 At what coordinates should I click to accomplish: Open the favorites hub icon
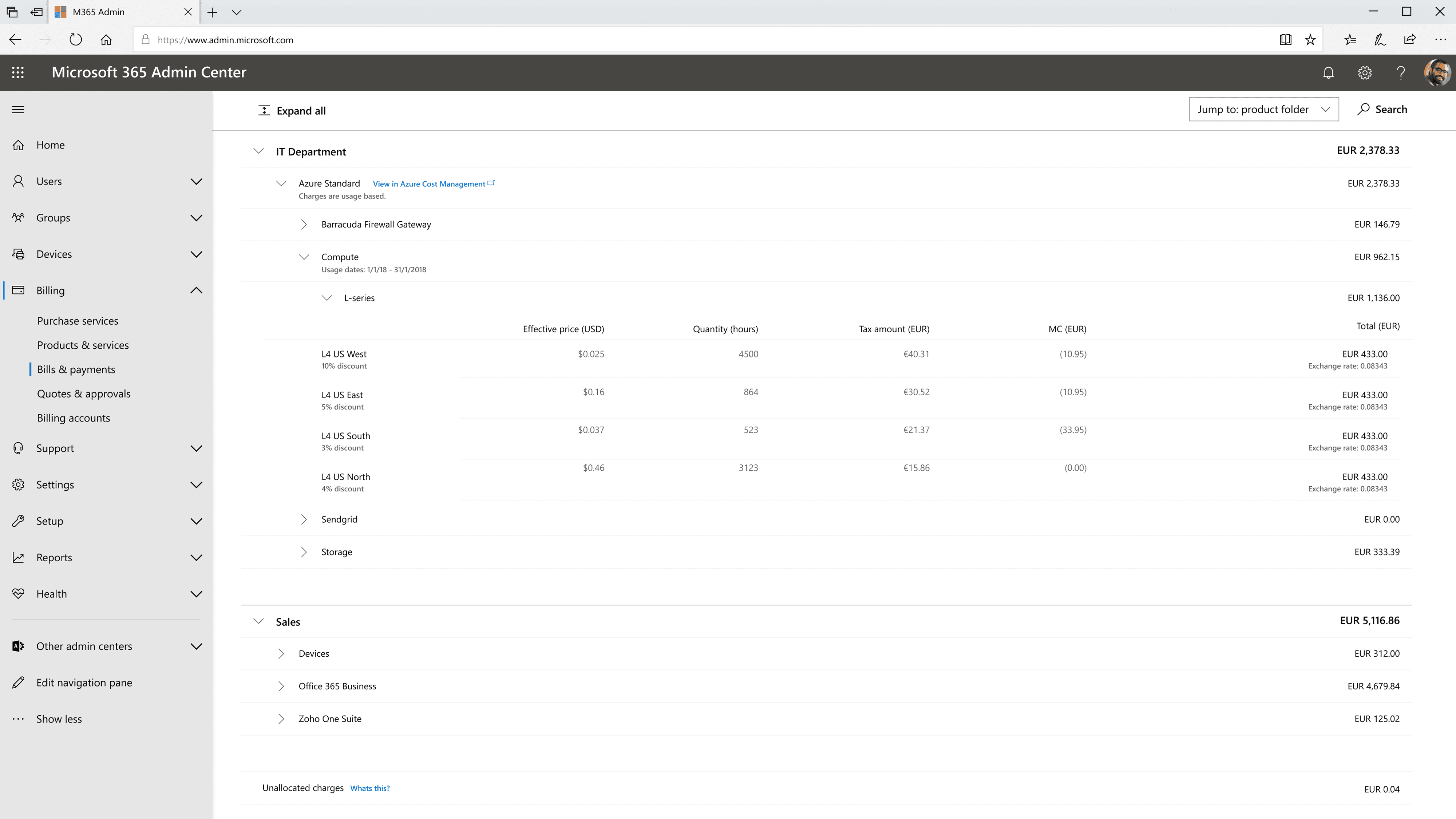point(1350,40)
